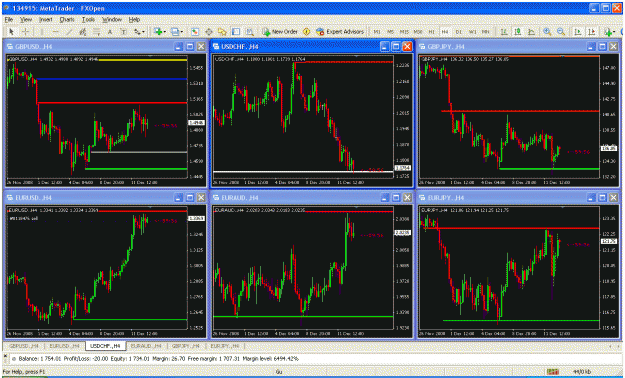Select the text label (T) tool
The image size is (625, 378).
[x=124, y=32]
